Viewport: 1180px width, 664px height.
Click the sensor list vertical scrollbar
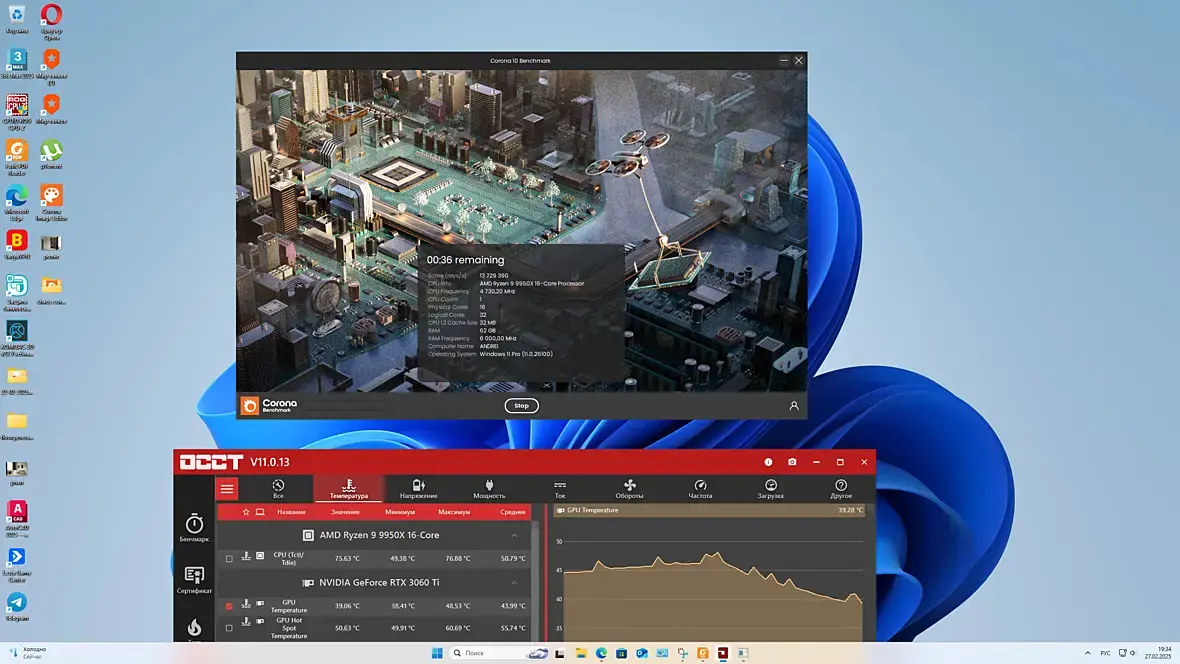(x=535, y=580)
